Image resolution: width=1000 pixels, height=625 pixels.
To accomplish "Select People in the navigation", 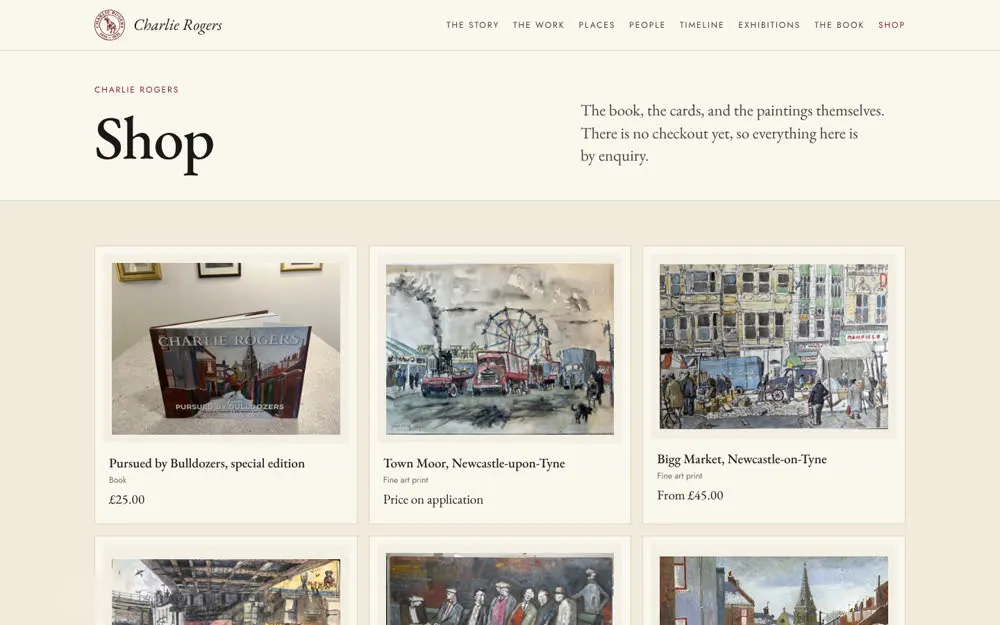I will tap(647, 25).
